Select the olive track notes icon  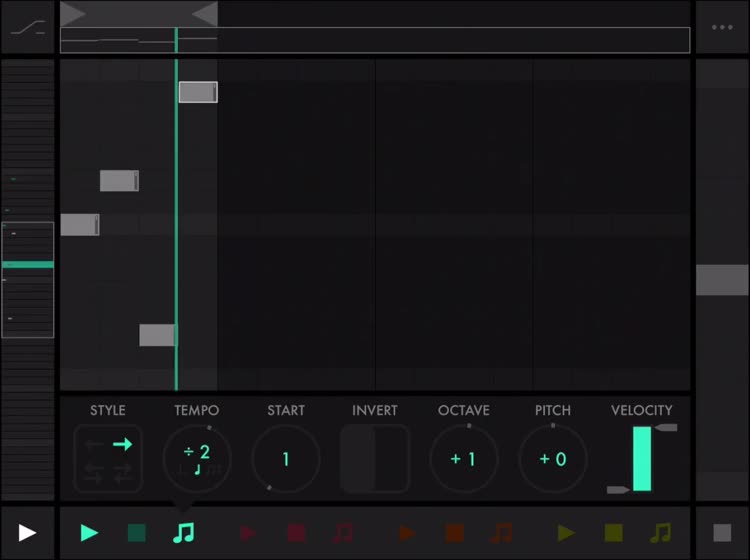click(661, 533)
